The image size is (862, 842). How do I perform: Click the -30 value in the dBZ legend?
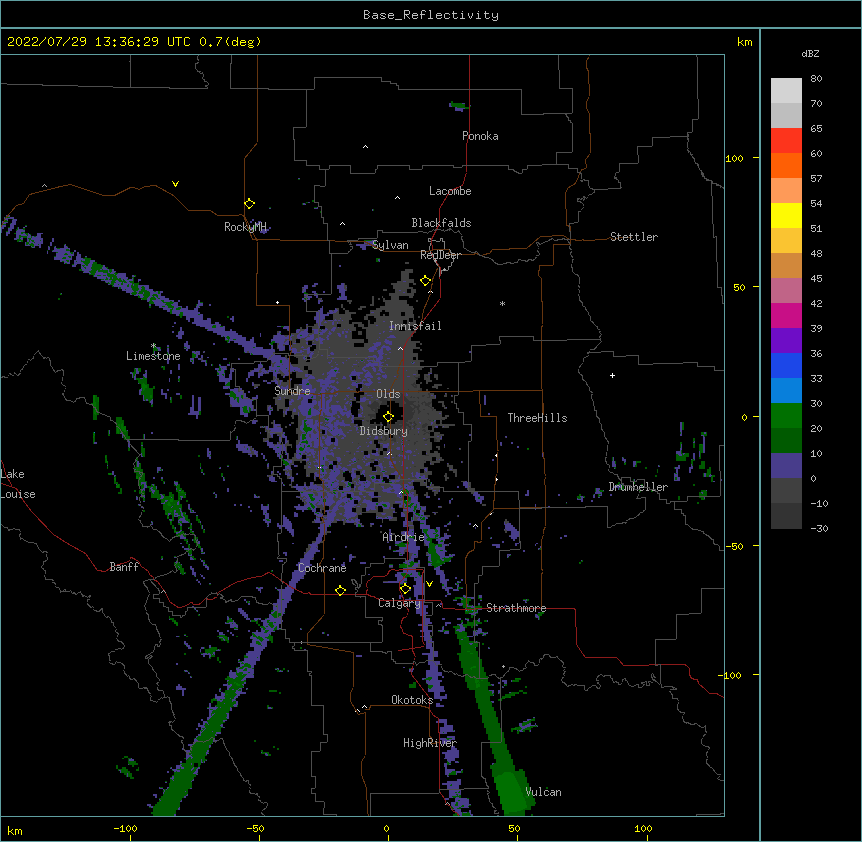pos(819,528)
